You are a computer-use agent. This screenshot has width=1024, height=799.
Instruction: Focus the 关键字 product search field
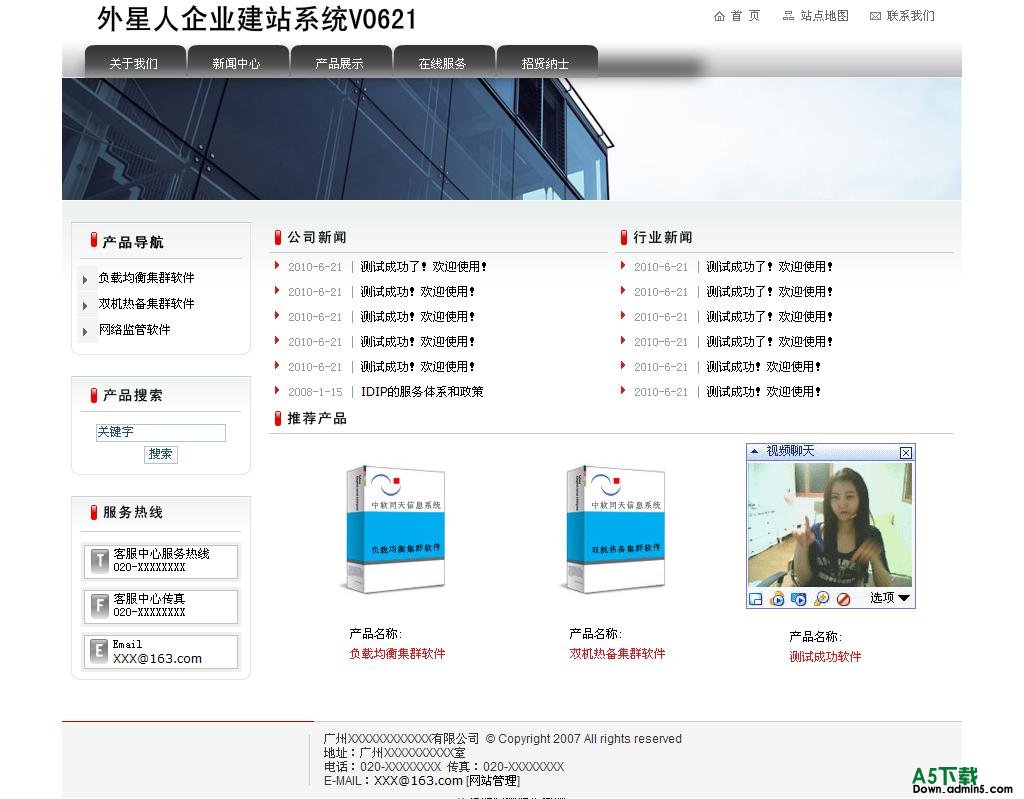[x=161, y=432]
